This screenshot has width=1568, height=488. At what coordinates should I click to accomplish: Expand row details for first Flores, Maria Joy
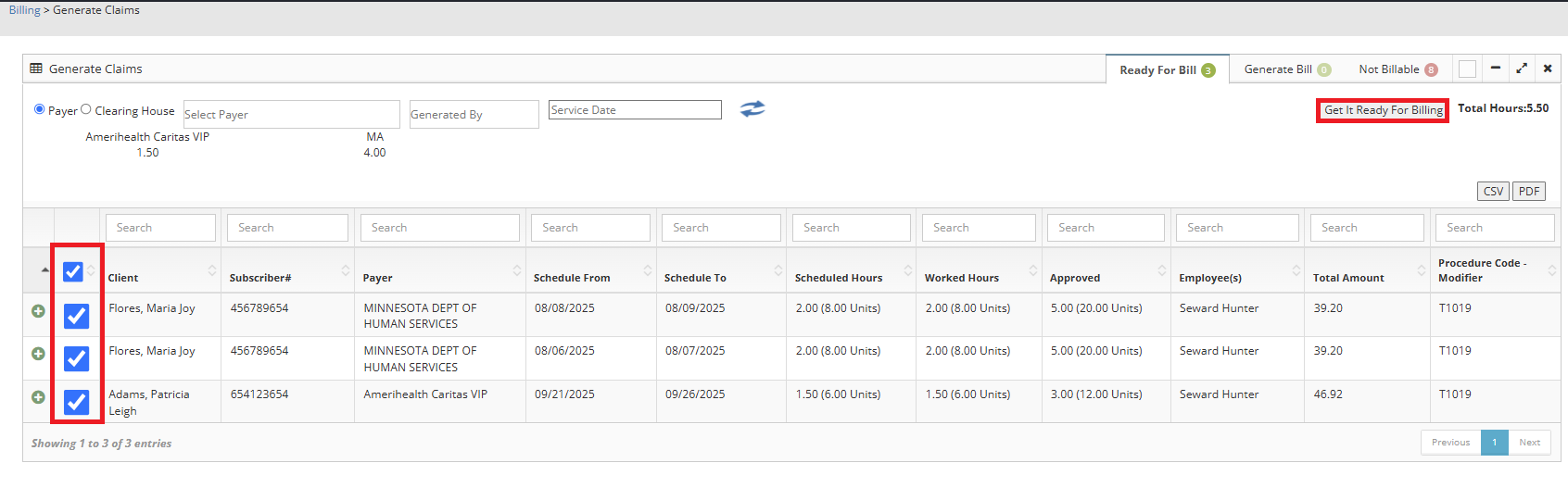click(x=38, y=311)
